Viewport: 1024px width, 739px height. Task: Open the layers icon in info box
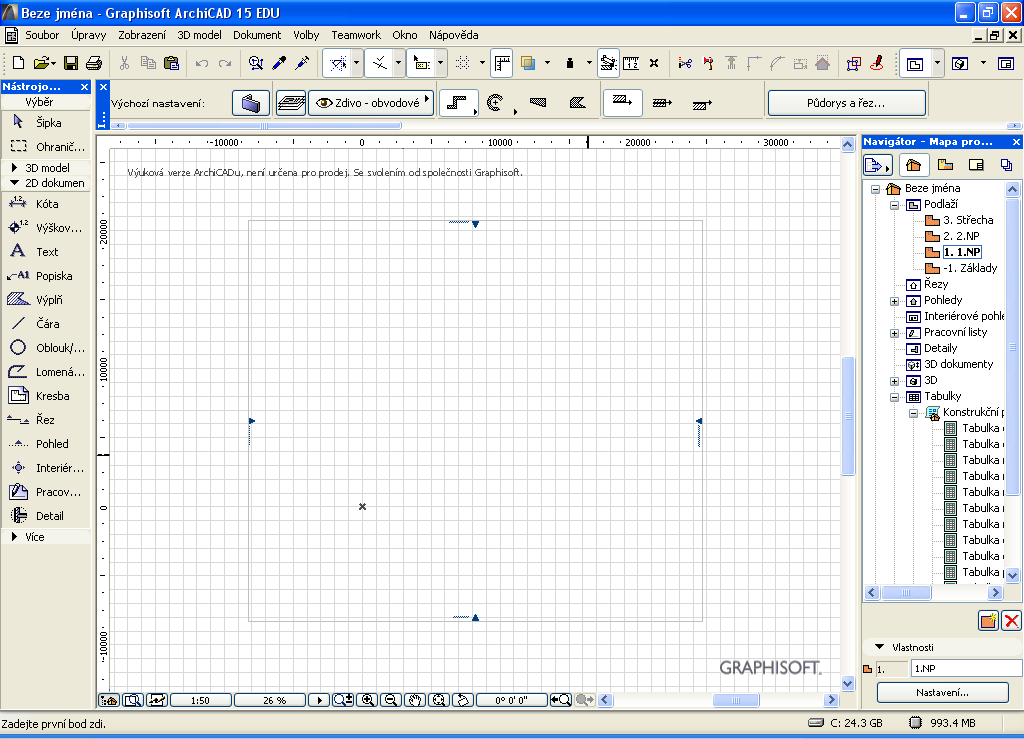pos(291,103)
